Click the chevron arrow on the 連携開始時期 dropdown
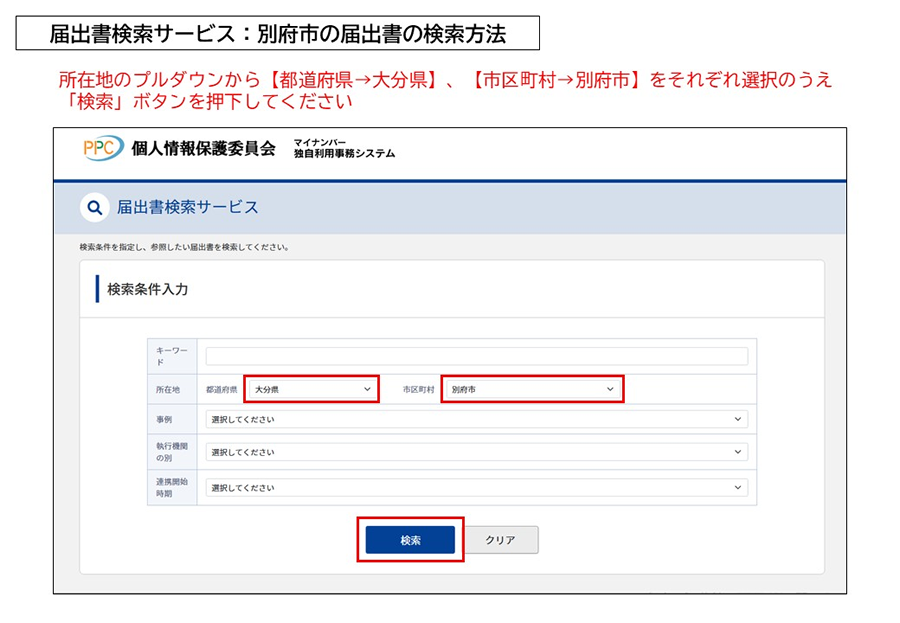This screenshot has width=900, height=623. [x=737, y=487]
